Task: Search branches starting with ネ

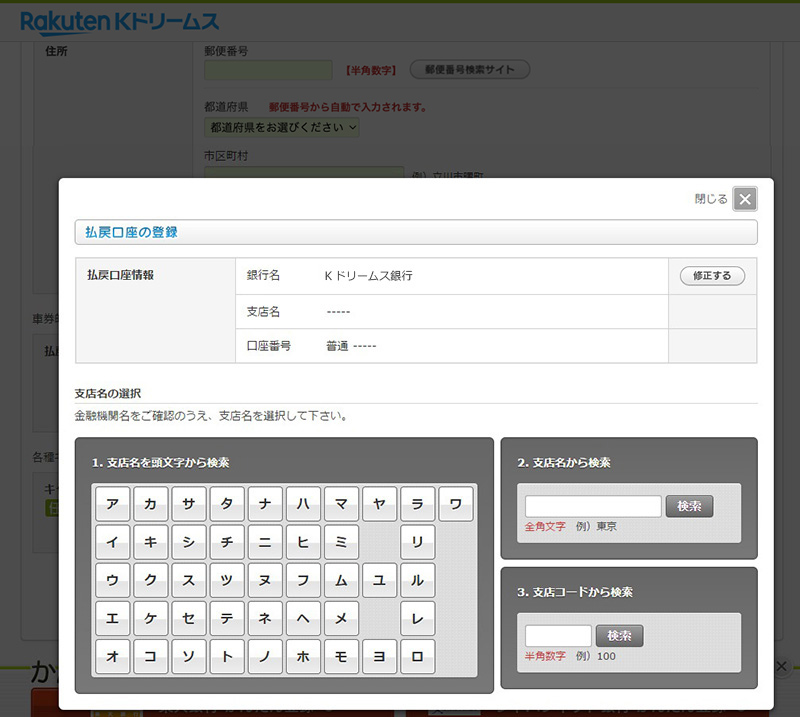Action: [x=265, y=619]
